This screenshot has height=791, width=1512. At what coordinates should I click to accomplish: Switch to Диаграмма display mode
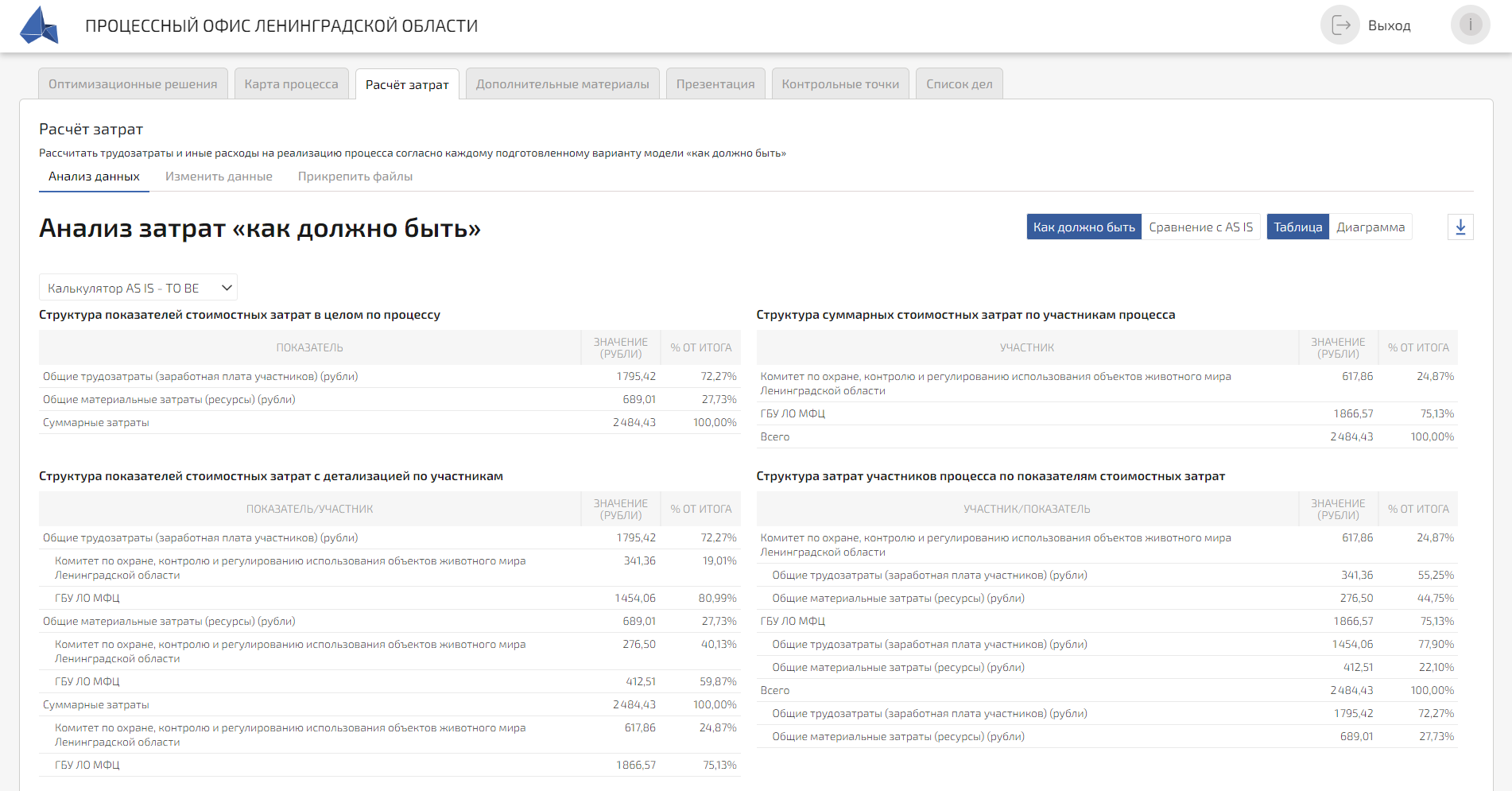coord(1370,227)
